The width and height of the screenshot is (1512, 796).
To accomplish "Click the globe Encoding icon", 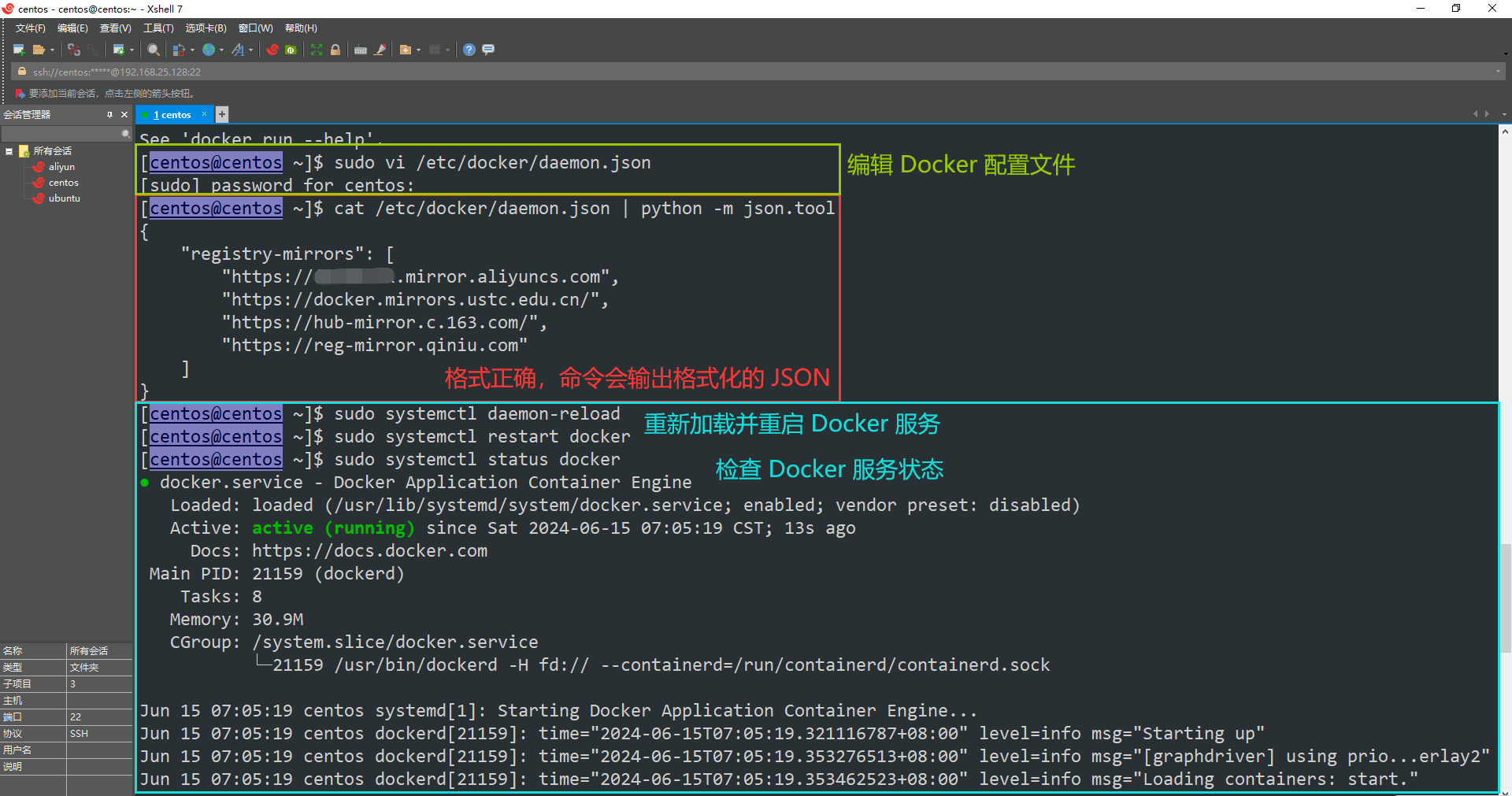I will [209, 50].
